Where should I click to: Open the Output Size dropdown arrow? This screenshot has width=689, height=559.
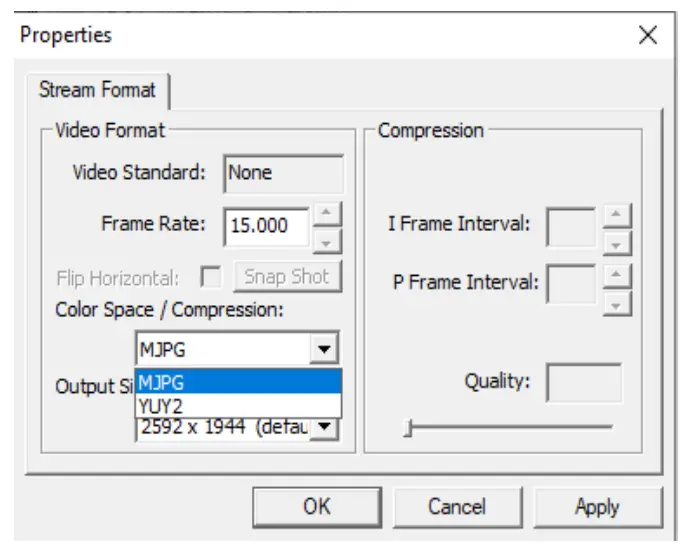click(x=324, y=429)
